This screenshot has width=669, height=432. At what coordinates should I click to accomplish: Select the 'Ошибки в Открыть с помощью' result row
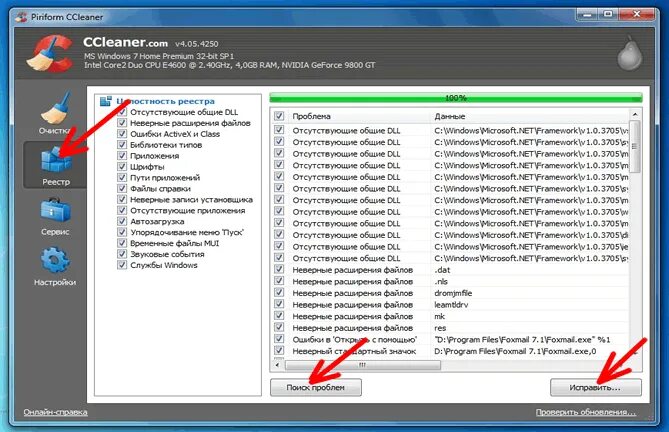tap(450, 339)
